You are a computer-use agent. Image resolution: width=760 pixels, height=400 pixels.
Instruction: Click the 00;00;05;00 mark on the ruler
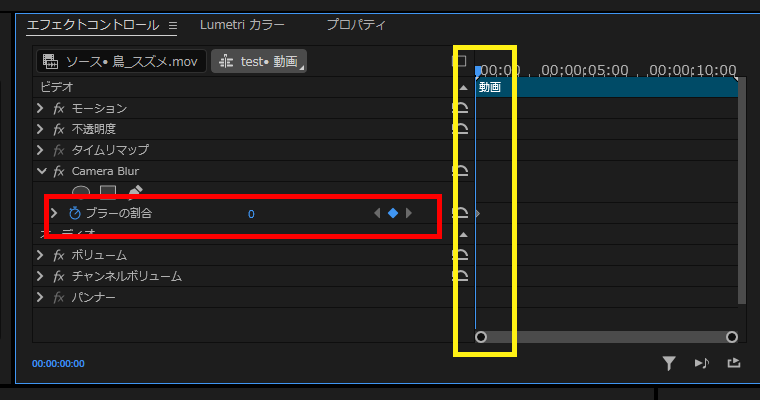(x=585, y=70)
